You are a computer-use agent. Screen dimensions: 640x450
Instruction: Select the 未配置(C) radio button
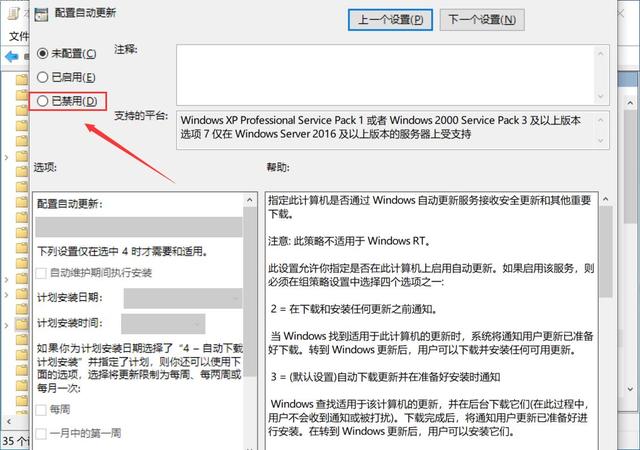coord(42,53)
